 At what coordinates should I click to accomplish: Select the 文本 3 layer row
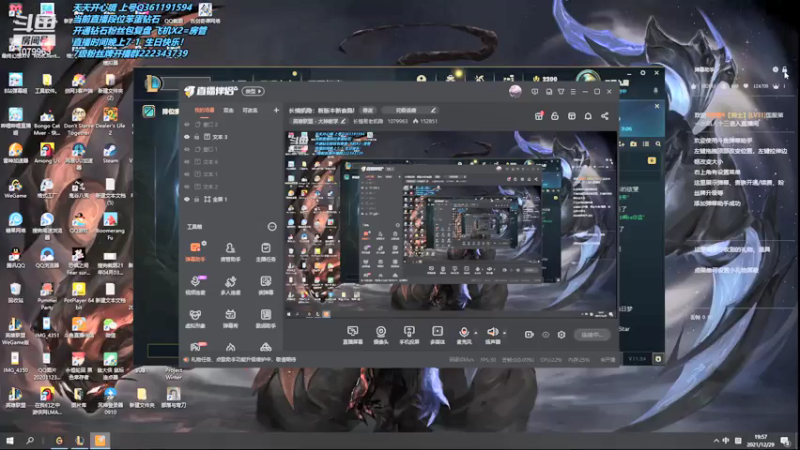tap(232, 137)
